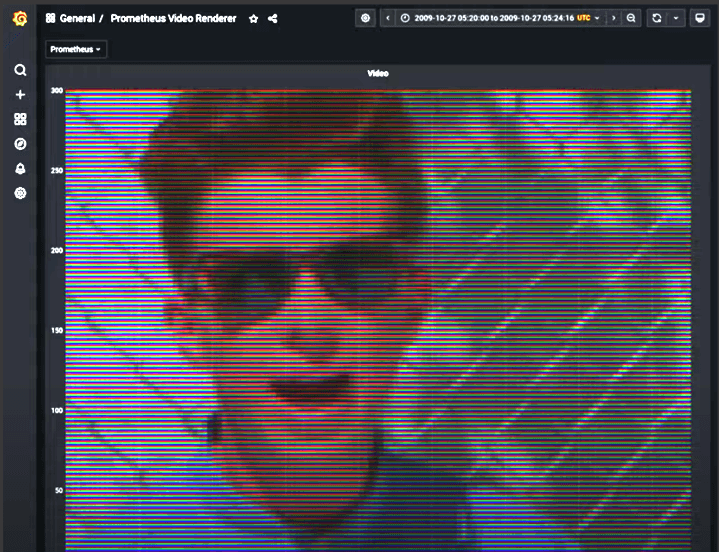Screen dimensions: 719x552
Task: Open the Dashboards grid icon in sidebar
Action: coord(20,119)
